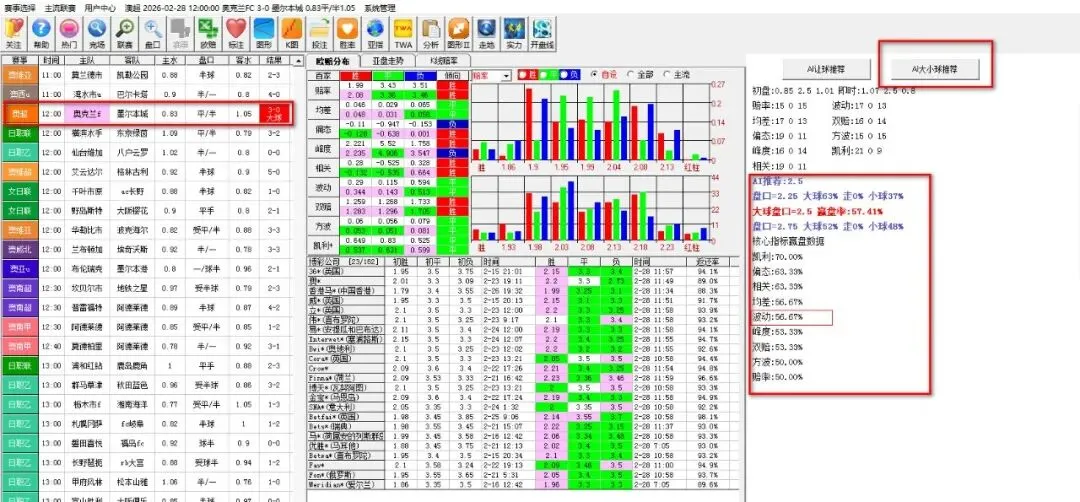The height and width of the screenshot is (502, 1080).
Task: Switch to the 欧赔分布 tab
Action: pyautogui.click(x=333, y=61)
